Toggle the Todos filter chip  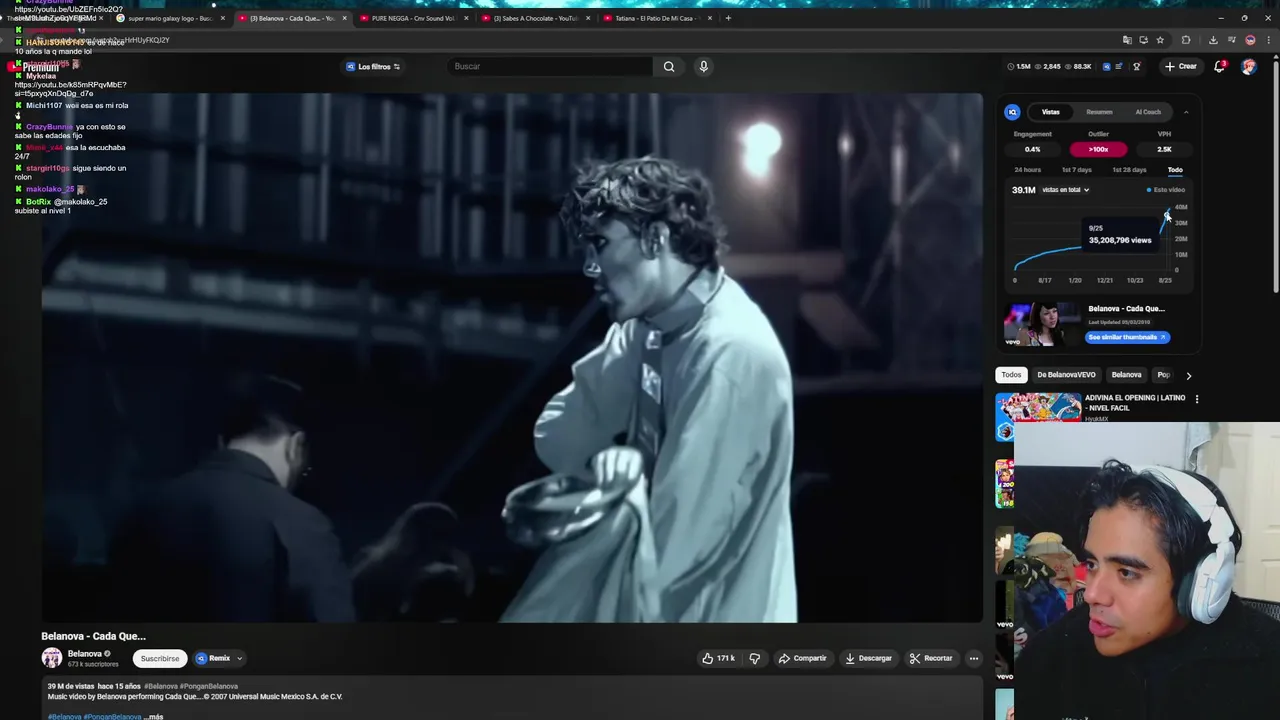(x=1012, y=375)
